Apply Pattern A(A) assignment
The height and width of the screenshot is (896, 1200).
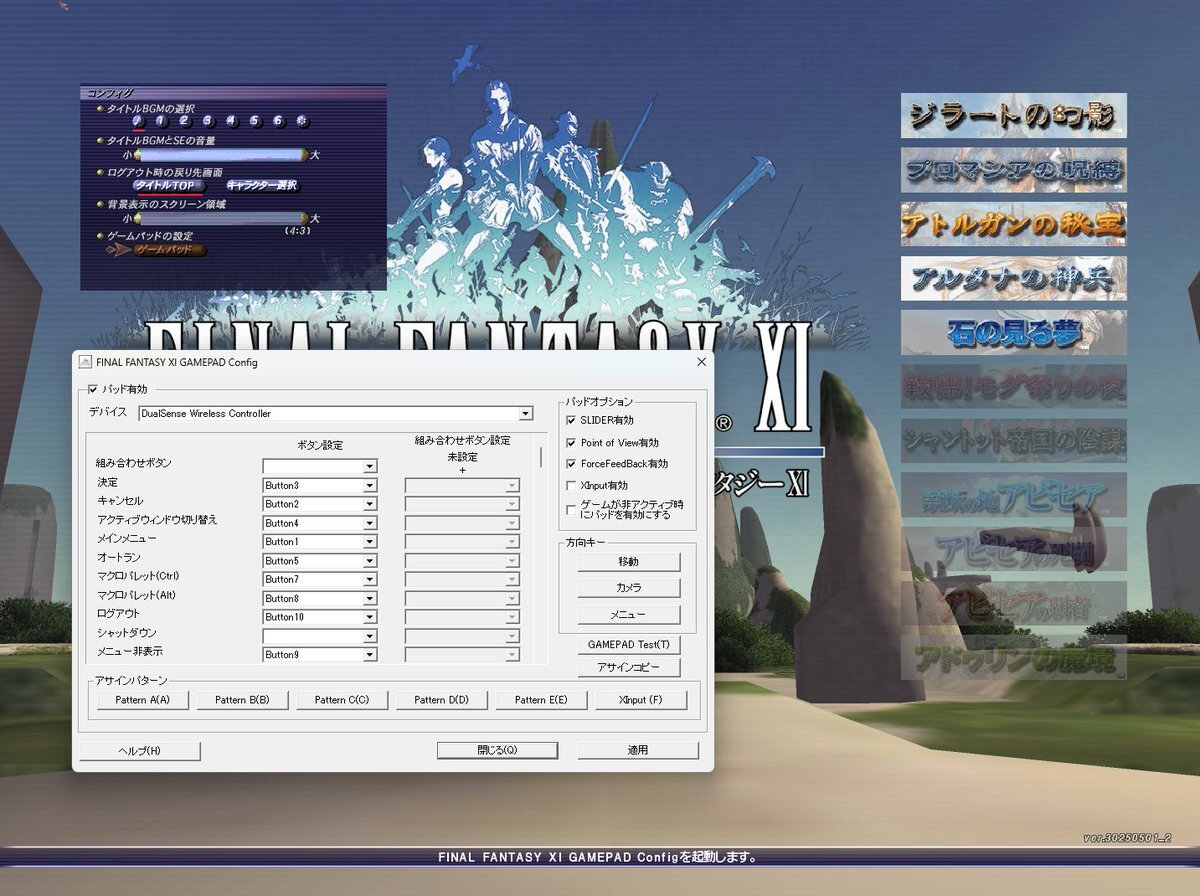[143, 700]
